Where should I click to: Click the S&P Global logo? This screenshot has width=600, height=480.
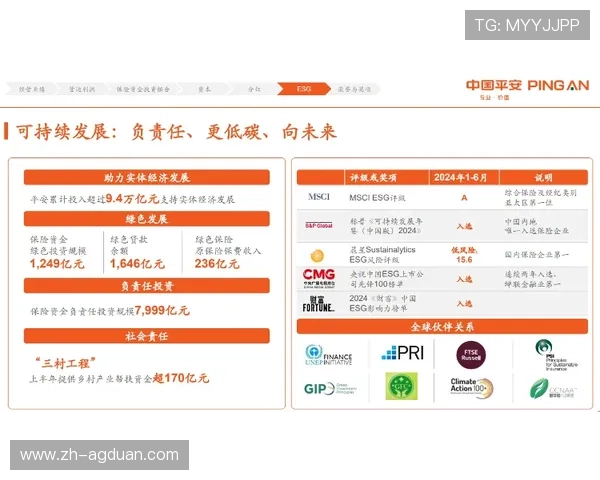coord(319,225)
